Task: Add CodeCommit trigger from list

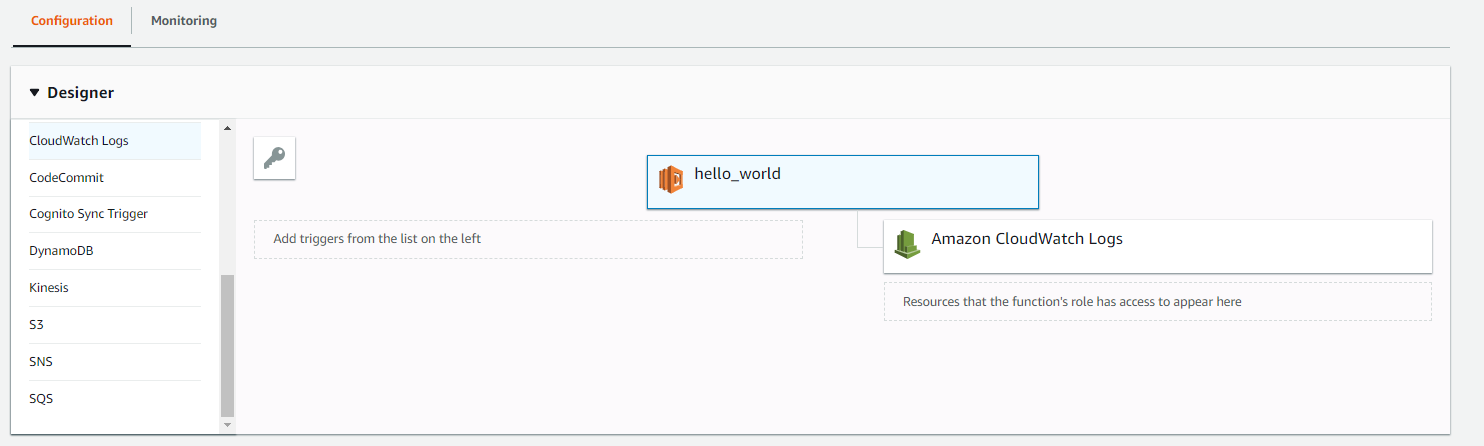Action: [x=67, y=178]
